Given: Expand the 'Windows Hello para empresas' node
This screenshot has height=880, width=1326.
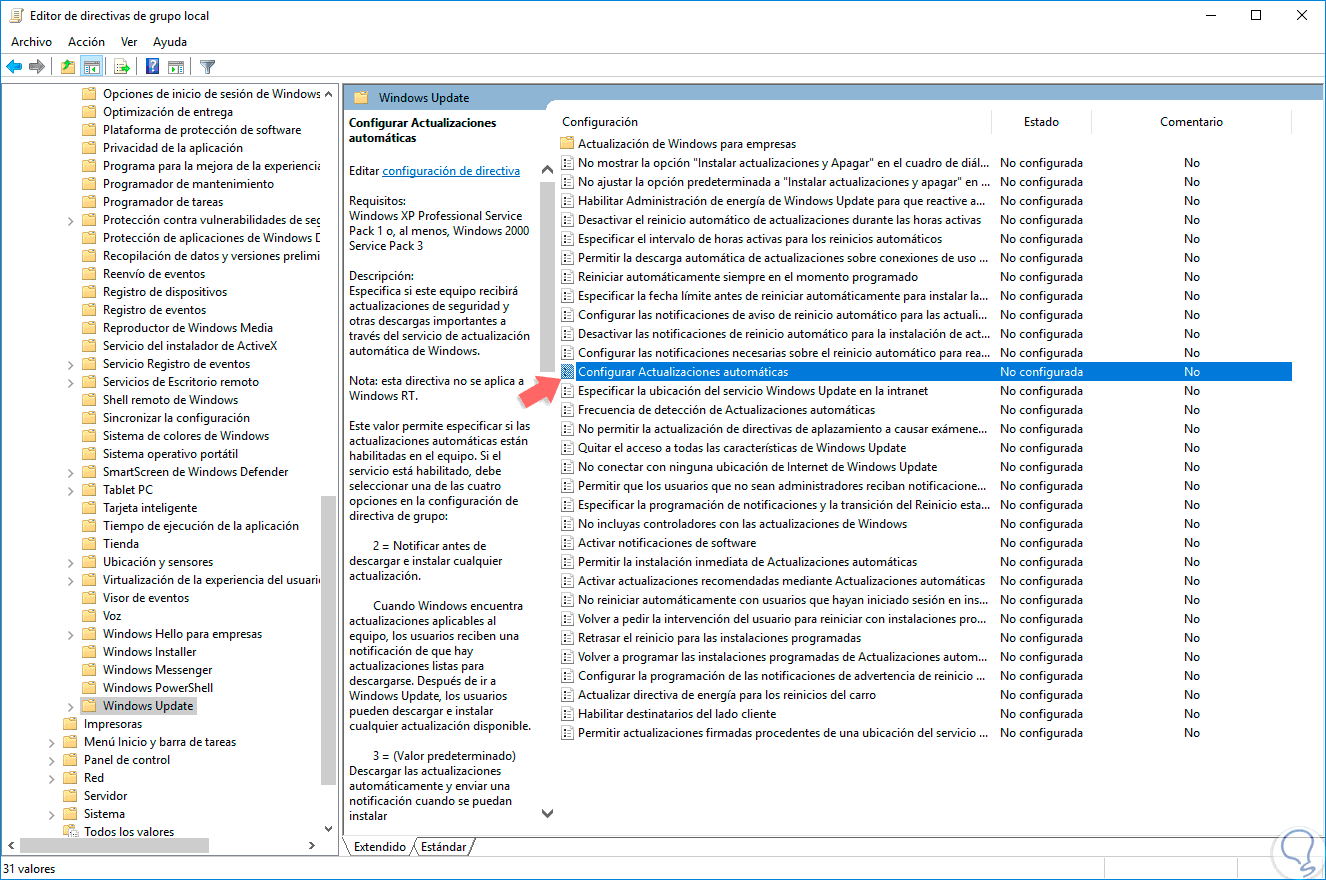Looking at the screenshot, I should (x=71, y=634).
